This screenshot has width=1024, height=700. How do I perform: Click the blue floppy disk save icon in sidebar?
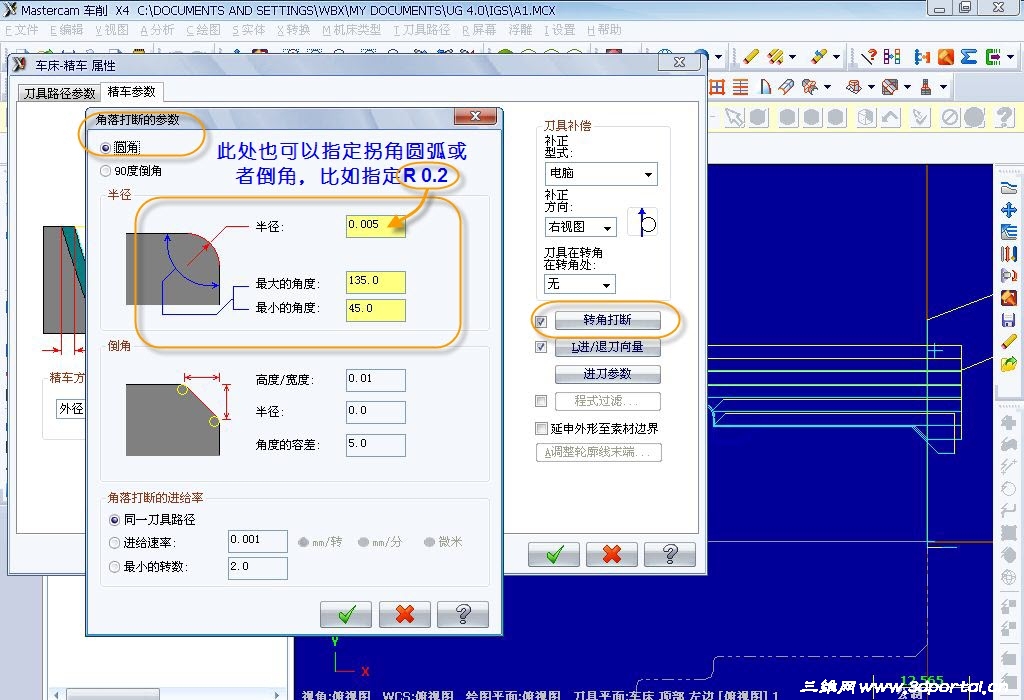[1008, 320]
